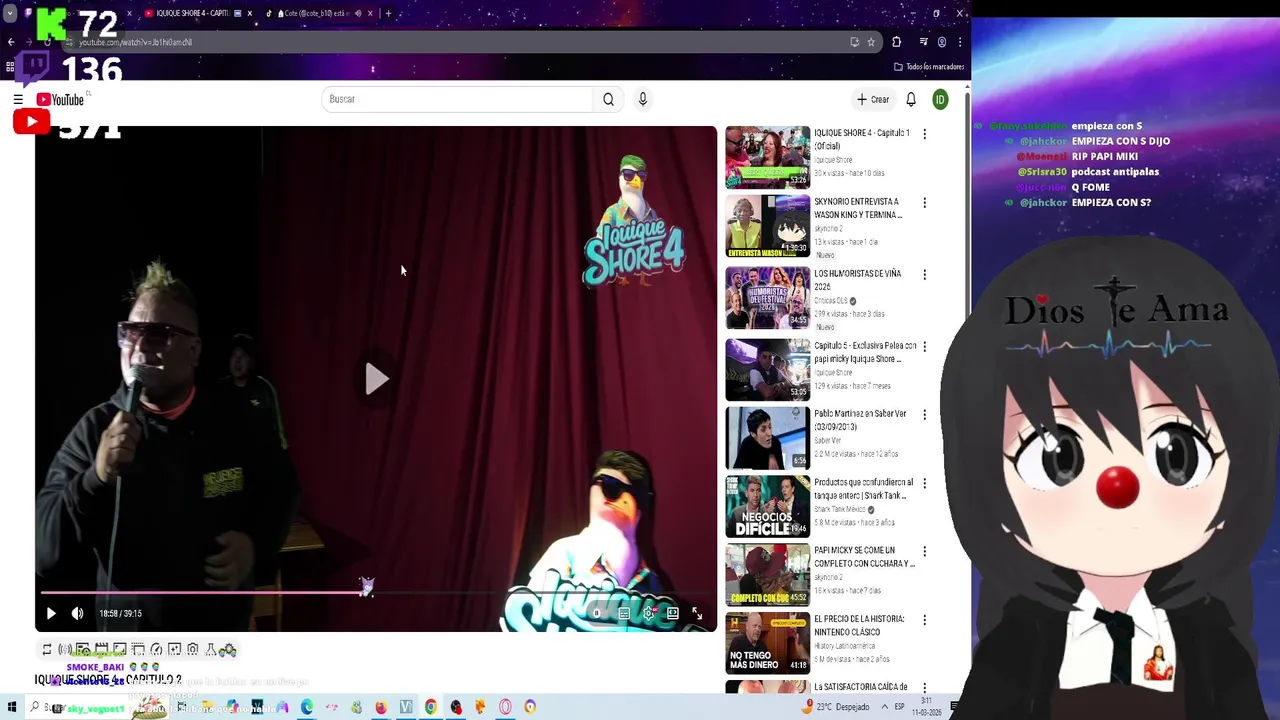This screenshot has width=1280, height=720.
Task: Close the IQUIQUE SHORE 4 tab
Action: coord(250,13)
